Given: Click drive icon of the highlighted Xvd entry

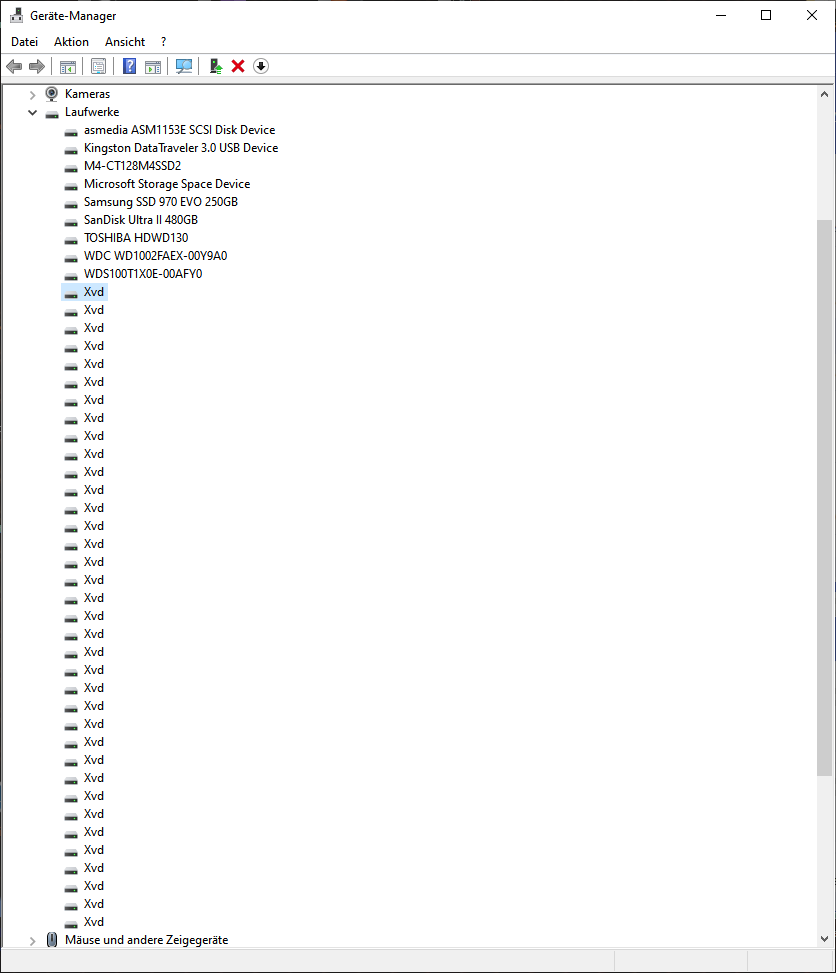Looking at the screenshot, I should pos(71,294).
